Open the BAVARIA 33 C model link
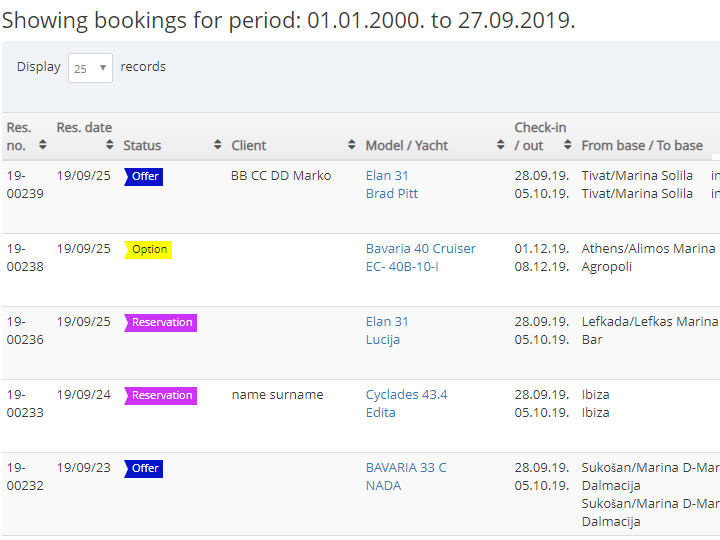 [406, 468]
